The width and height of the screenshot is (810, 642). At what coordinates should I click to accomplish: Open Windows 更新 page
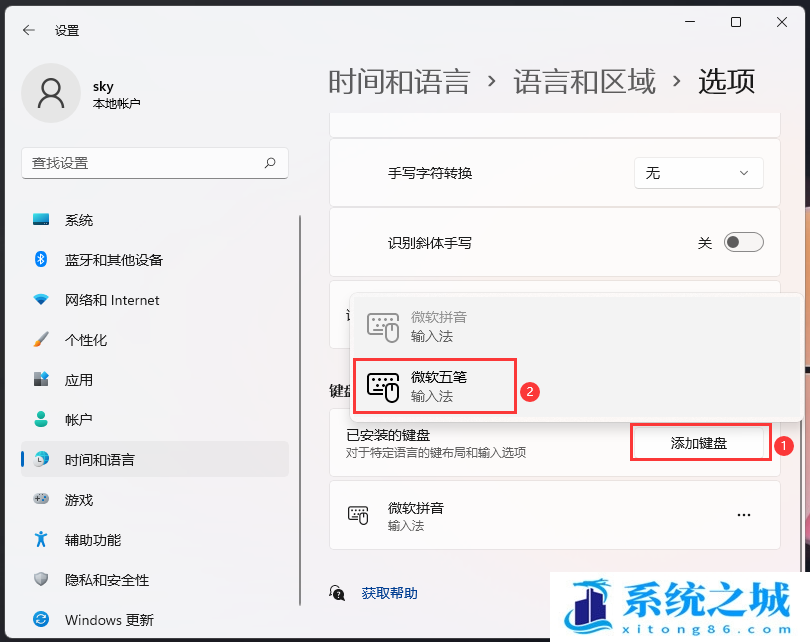[154, 619]
